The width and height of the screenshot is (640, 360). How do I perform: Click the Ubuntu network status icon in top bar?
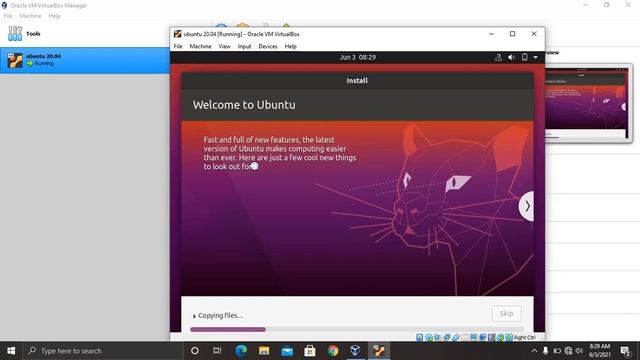pos(498,58)
